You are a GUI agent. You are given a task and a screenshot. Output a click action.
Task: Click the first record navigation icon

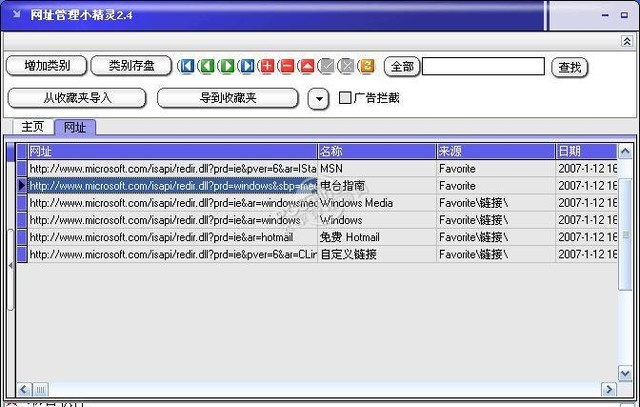[x=186, y=67]
